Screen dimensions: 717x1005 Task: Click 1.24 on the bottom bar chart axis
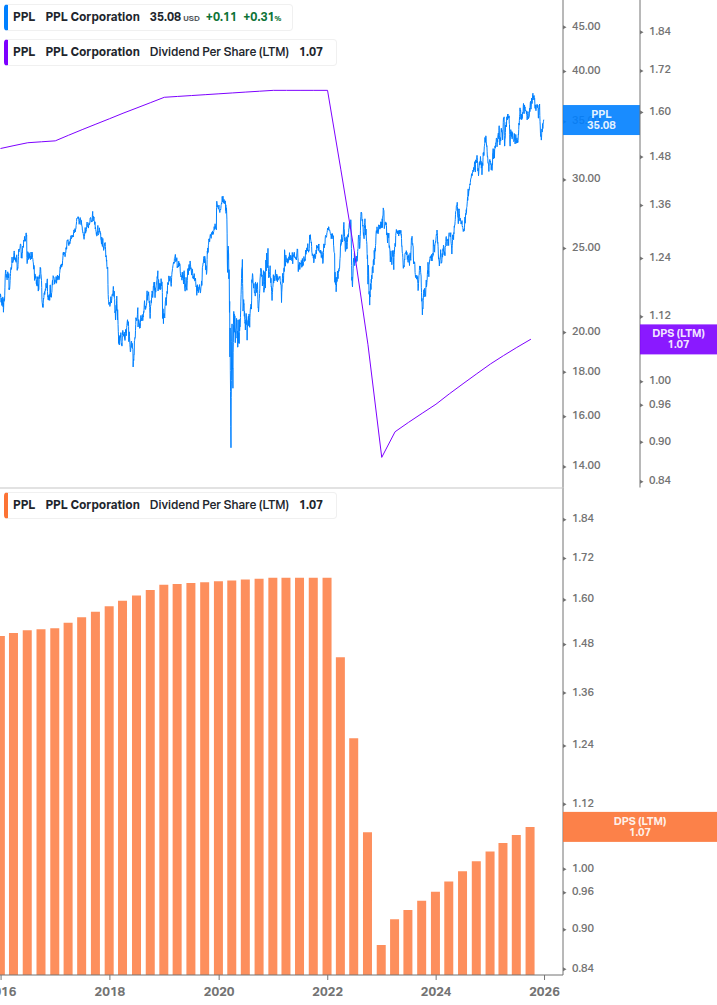(x=582, y=744)
